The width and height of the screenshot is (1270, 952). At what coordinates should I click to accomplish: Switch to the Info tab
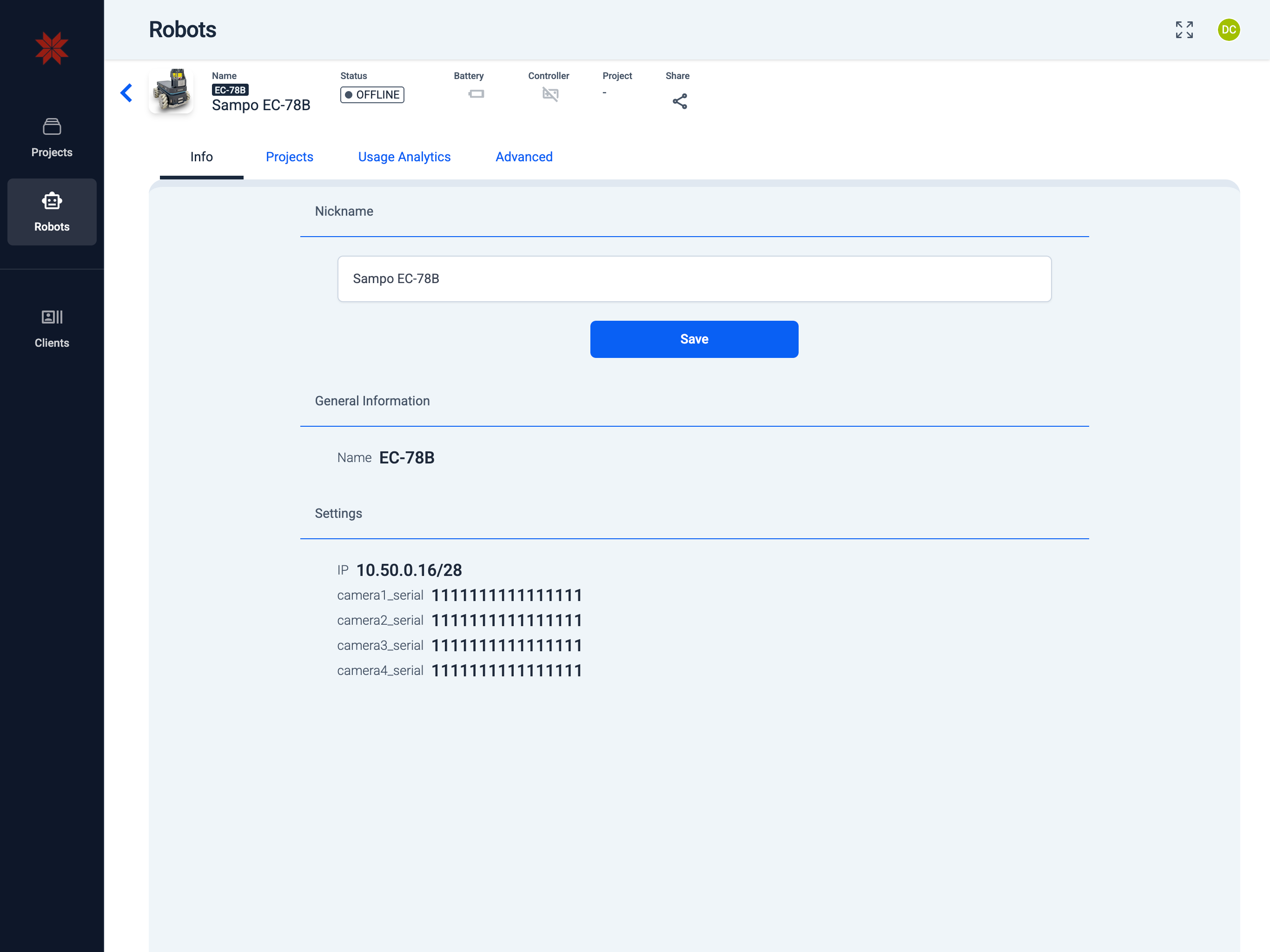pyautogui.click(x=202, y=157)
